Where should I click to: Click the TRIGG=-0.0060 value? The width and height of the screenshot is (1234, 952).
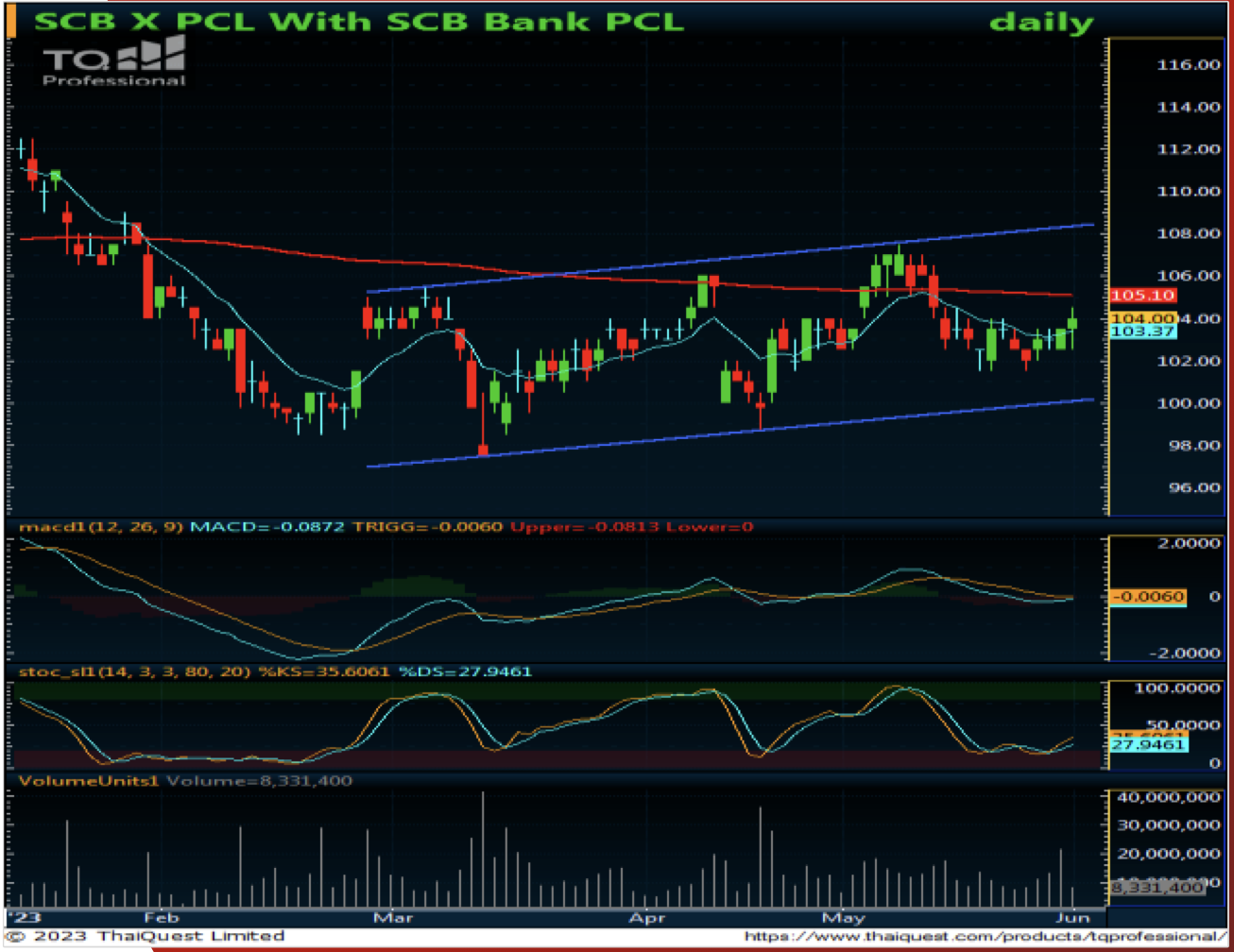427,526
